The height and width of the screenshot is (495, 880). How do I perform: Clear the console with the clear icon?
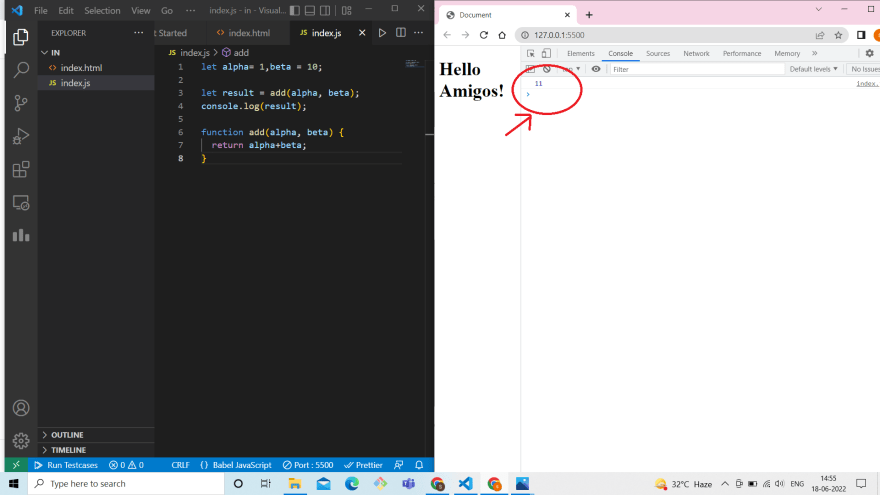(547, 69)
